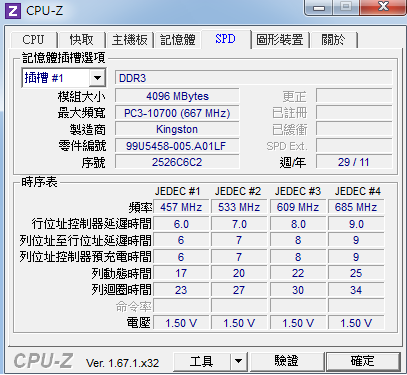Click the JEDEC #1 column header
407x375 pixels.
tap(177, 191)
